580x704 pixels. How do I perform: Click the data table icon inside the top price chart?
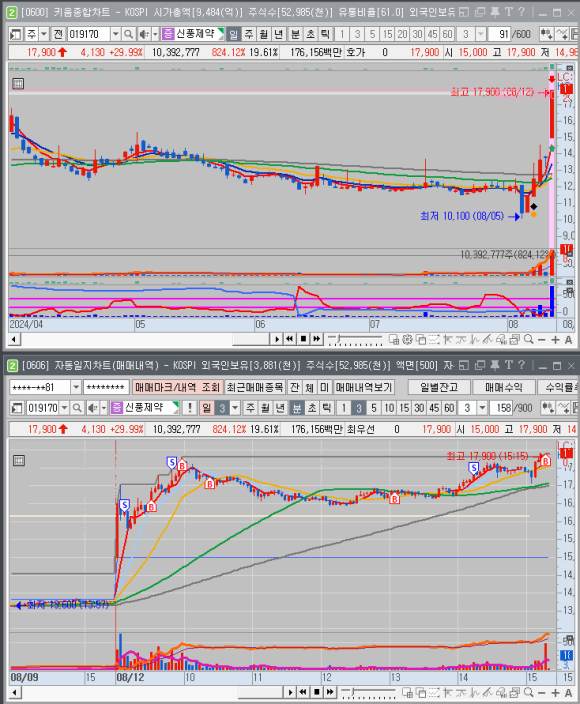(x=18, y=84)
